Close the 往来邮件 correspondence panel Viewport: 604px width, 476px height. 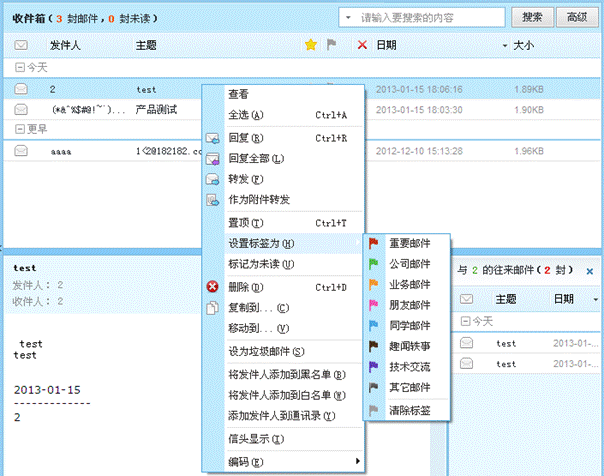pyautogui.click(x=589, y=271)
